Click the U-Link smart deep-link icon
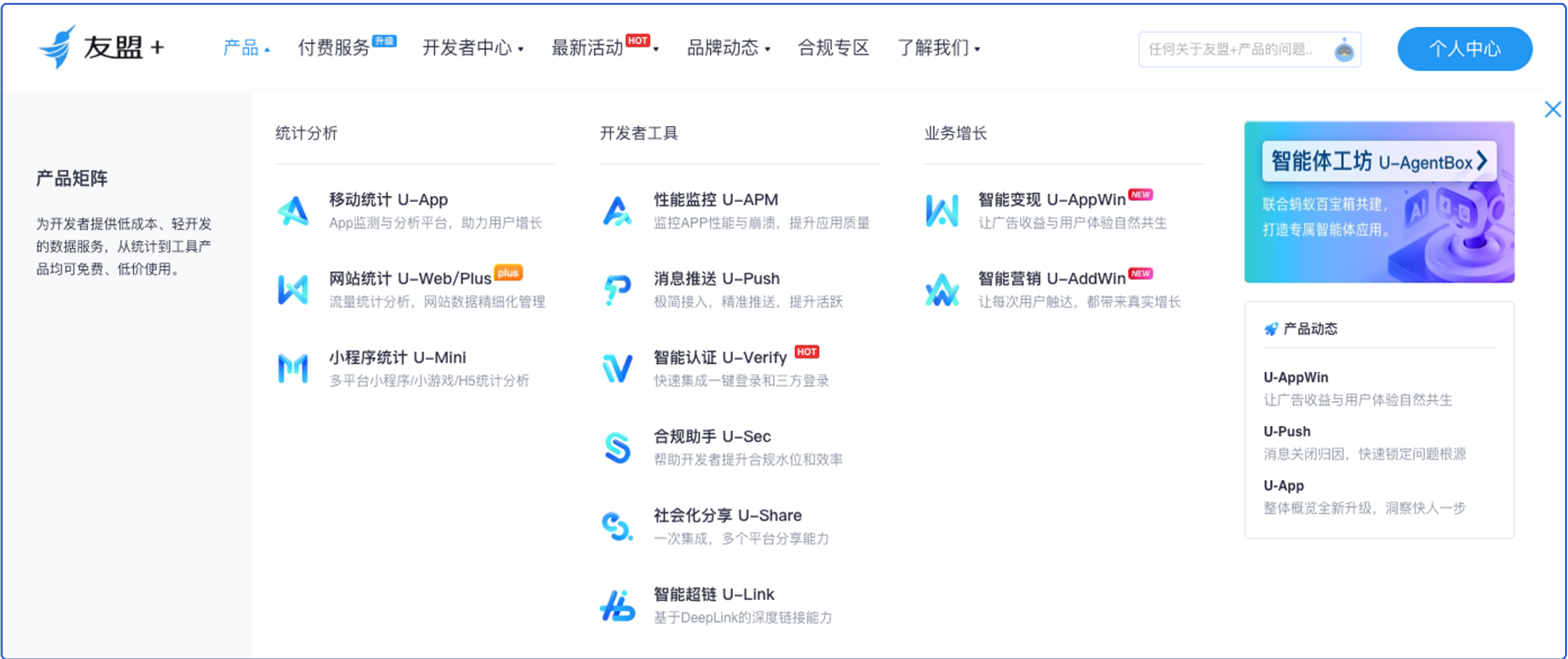 (x=617, y=606)
